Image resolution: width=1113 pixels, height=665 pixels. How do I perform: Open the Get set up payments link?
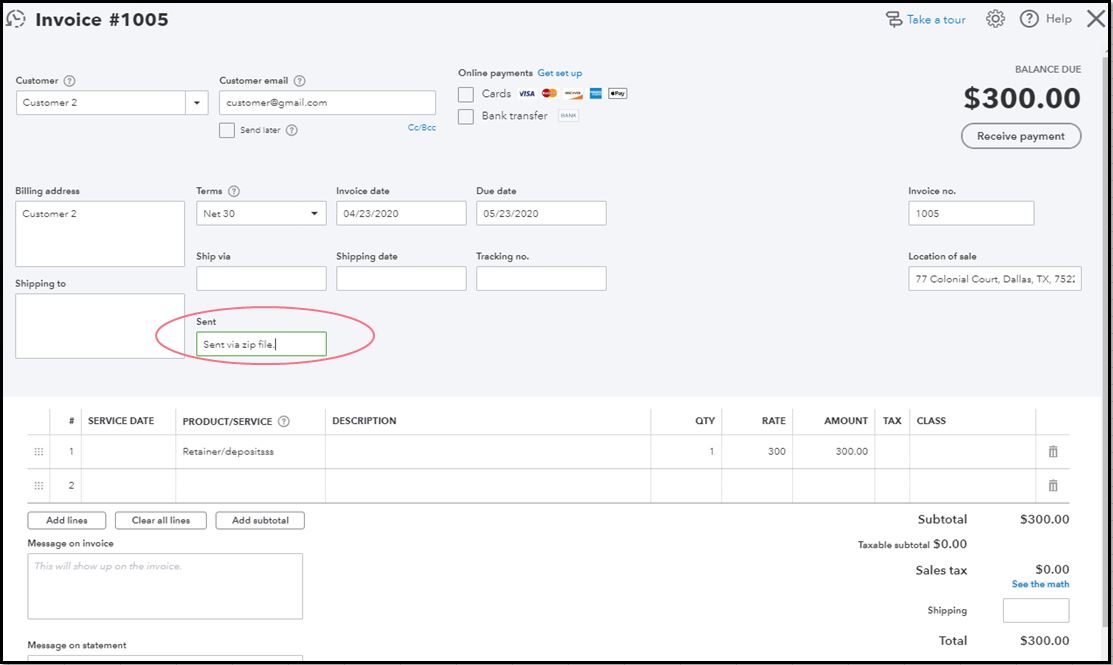click(x=559, y=72)
